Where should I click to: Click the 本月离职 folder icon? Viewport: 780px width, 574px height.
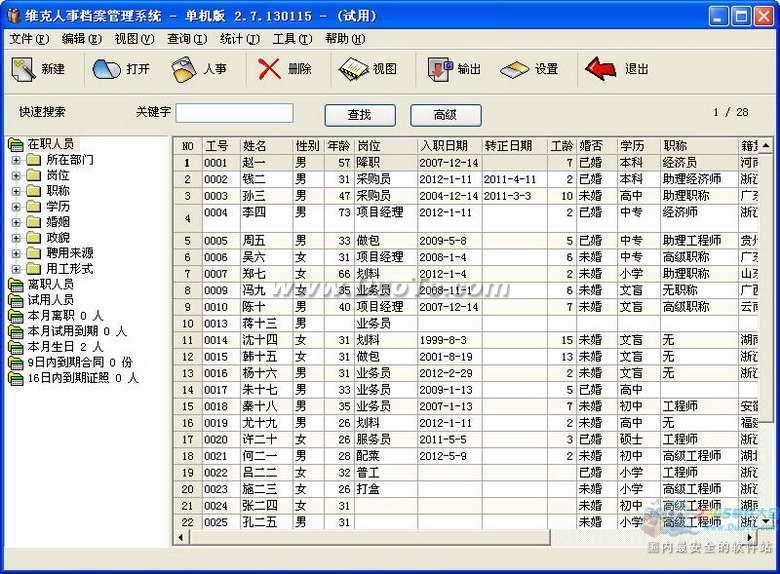tap(16, 316)
